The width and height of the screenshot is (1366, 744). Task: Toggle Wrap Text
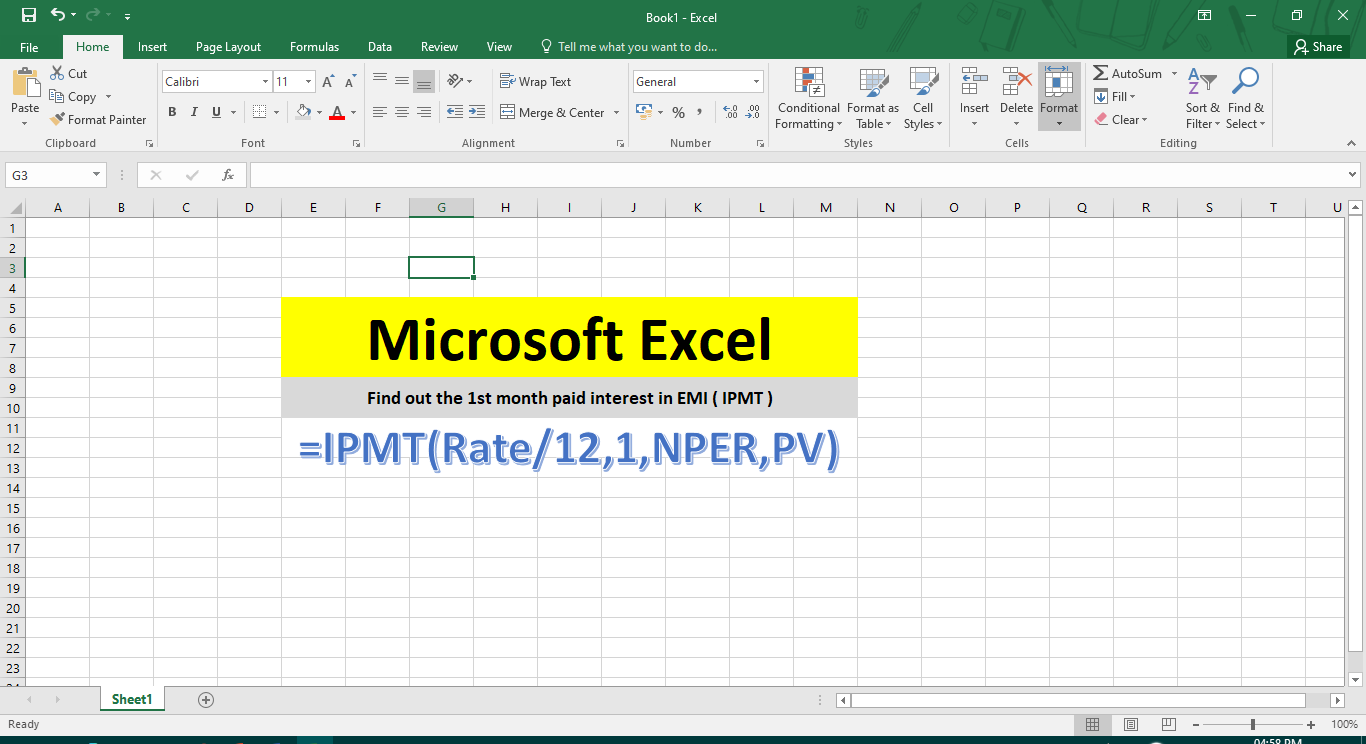pyautogui.click(x=535, y=82)
